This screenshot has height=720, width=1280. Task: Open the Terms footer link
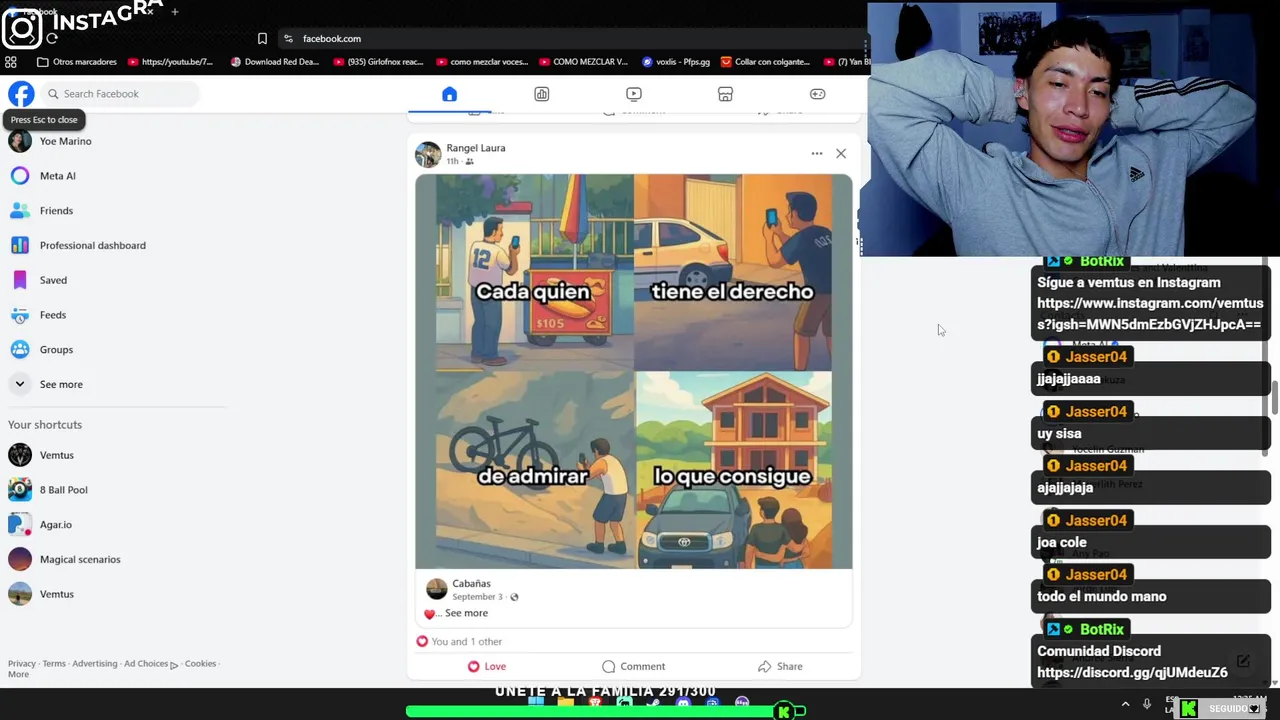click(54, 664)
